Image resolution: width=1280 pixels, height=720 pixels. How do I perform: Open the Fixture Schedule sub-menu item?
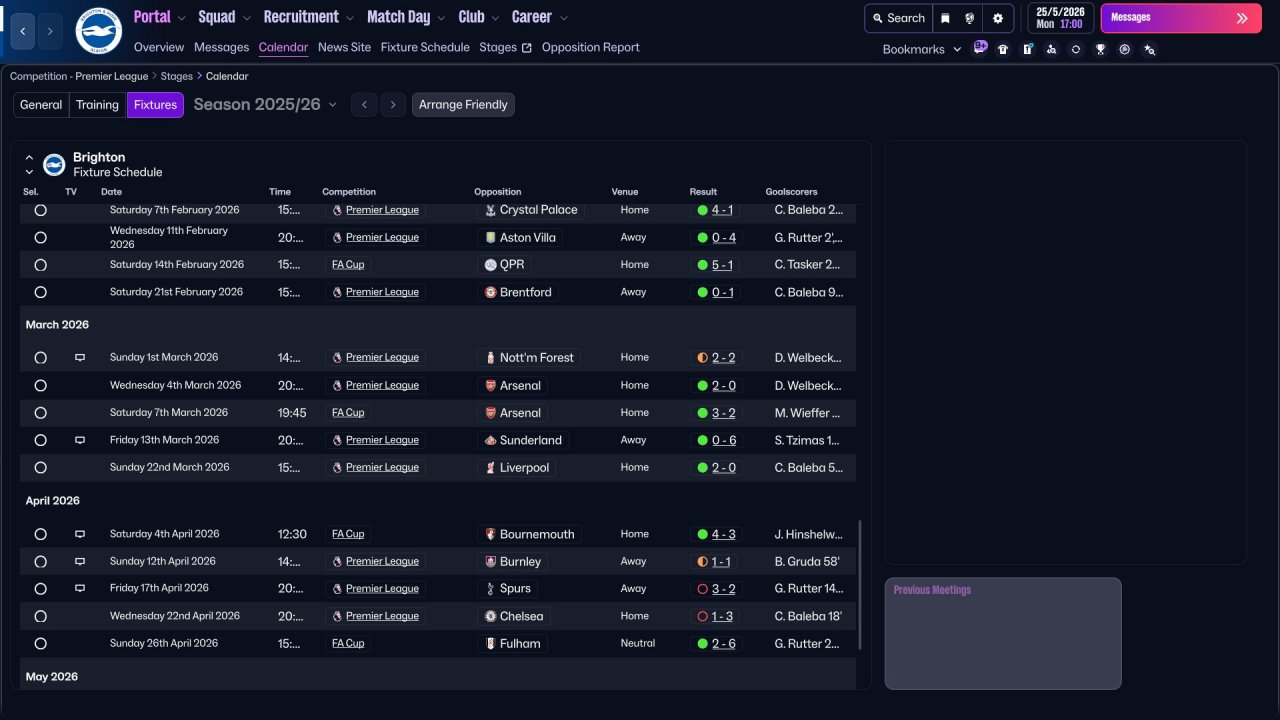point(425,47)
